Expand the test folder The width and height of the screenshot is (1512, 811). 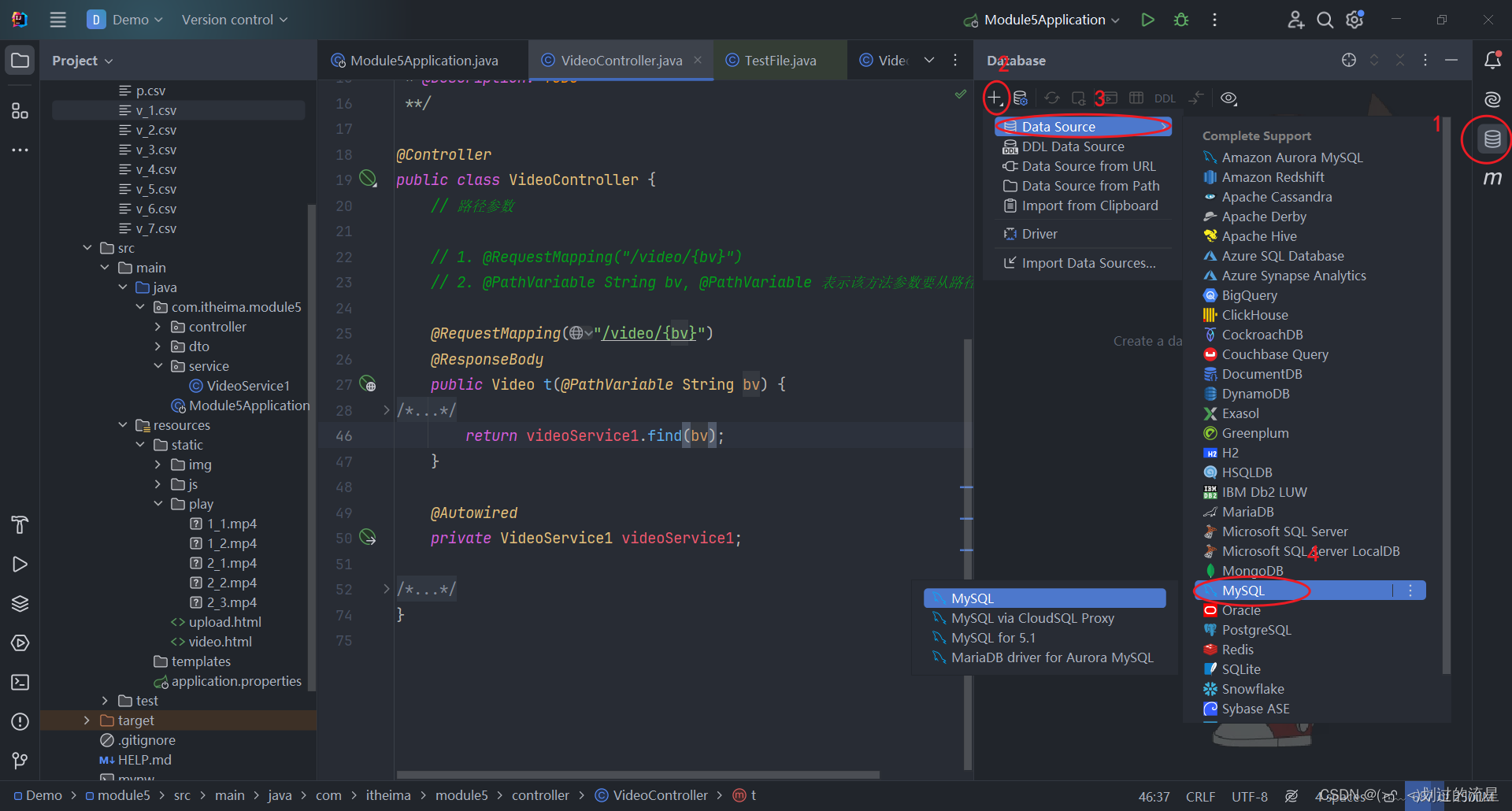pyautogui.click(x=105, y=701)
